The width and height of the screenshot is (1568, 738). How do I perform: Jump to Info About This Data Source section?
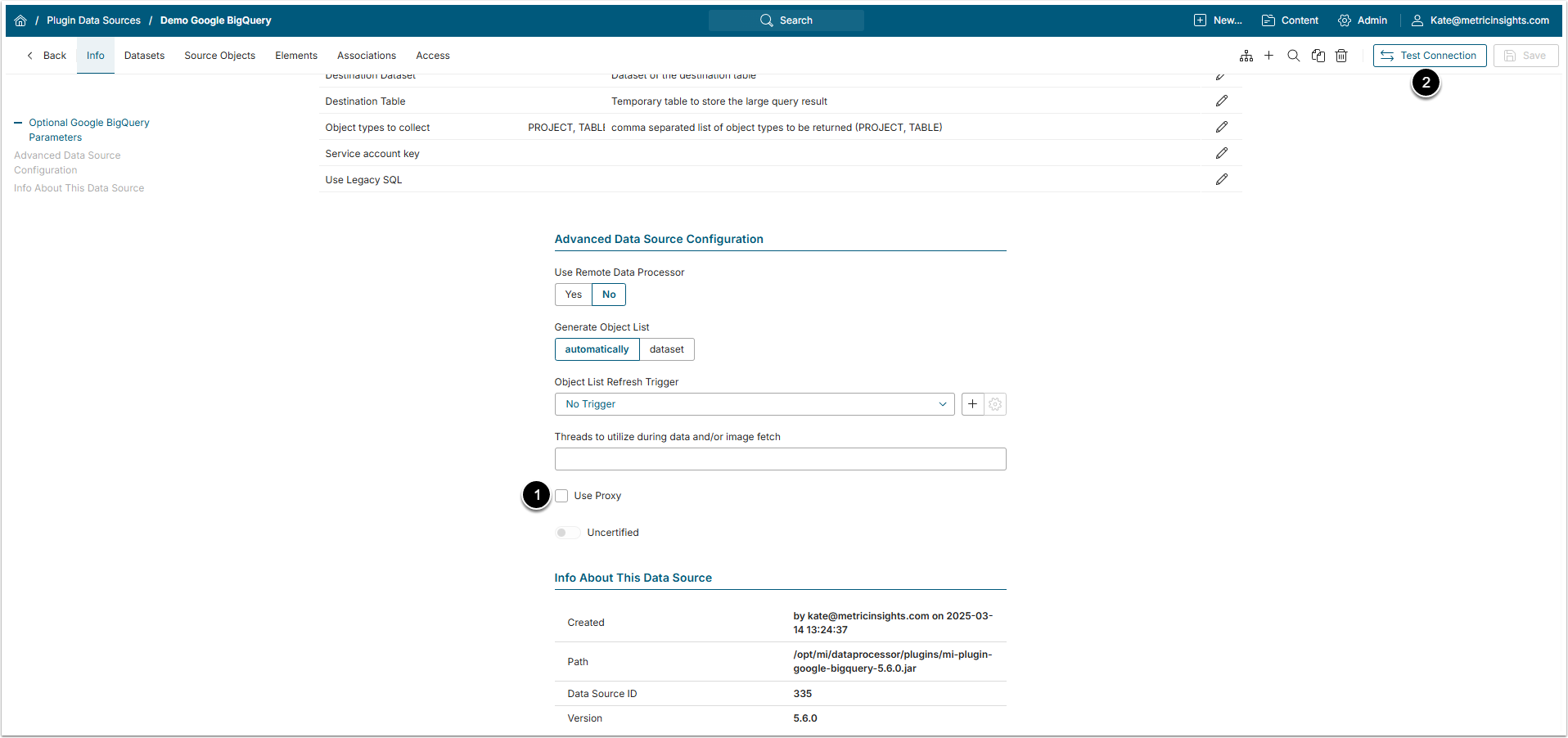(x=79, y=188)
